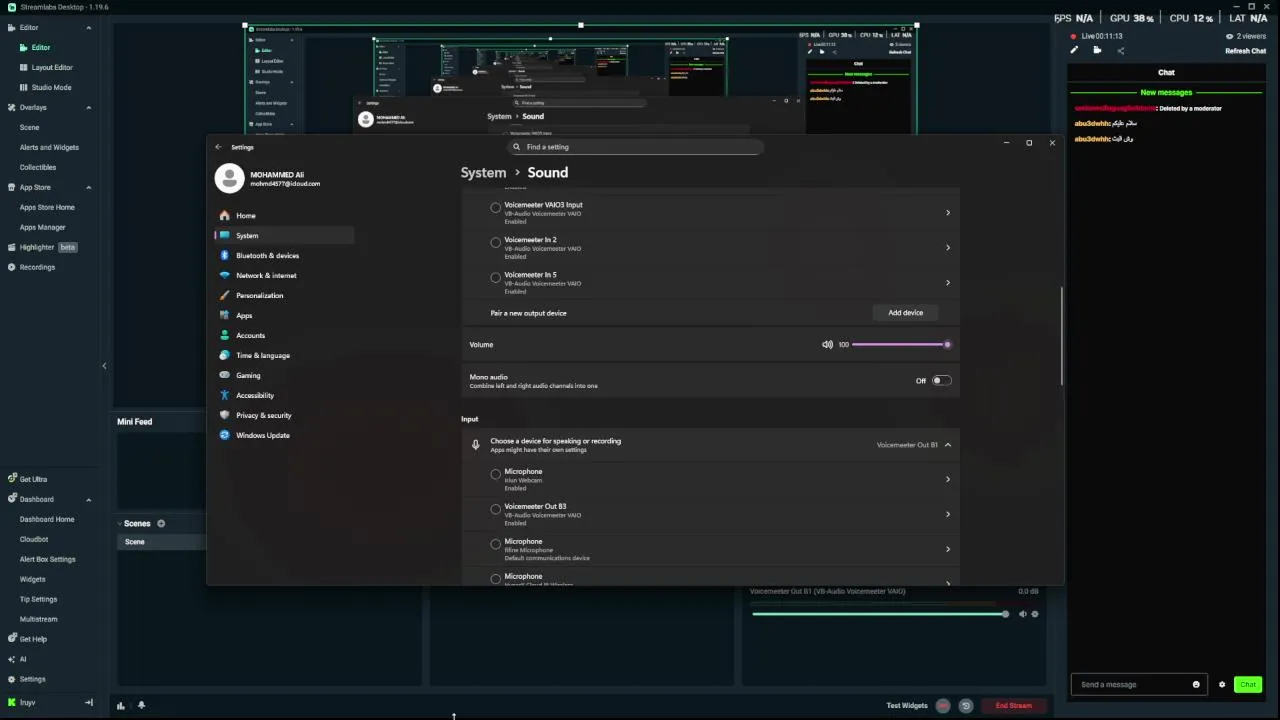1280x720 pixels.
Task: Select Voicemeeter In 5 output device
Action: click(x=495, y=278)
